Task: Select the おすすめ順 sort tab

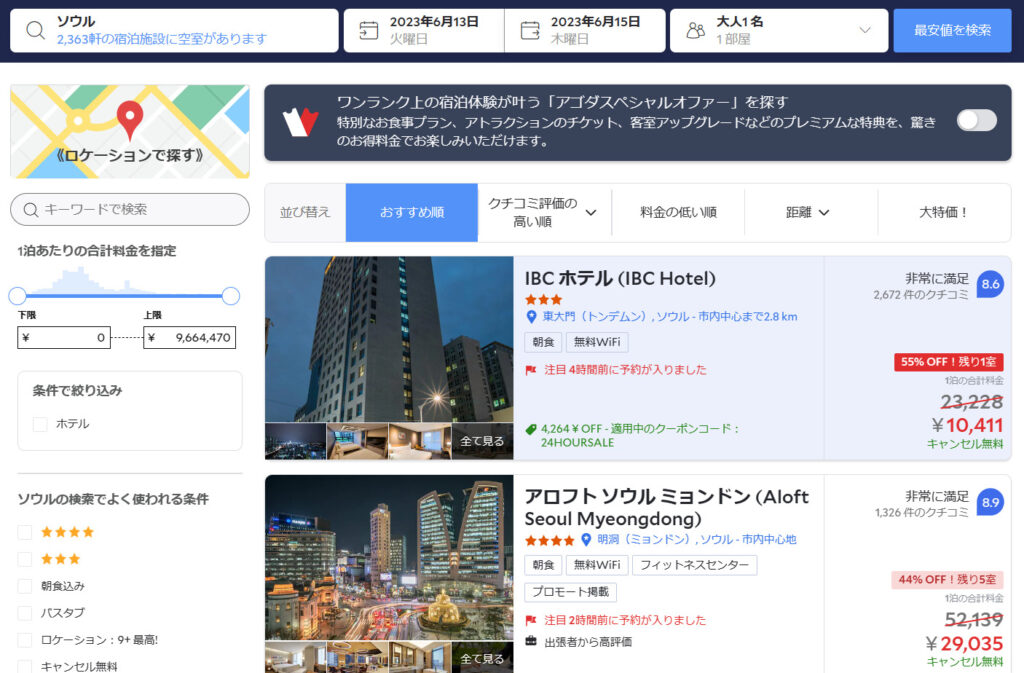Action: click(x=412, y=212)
